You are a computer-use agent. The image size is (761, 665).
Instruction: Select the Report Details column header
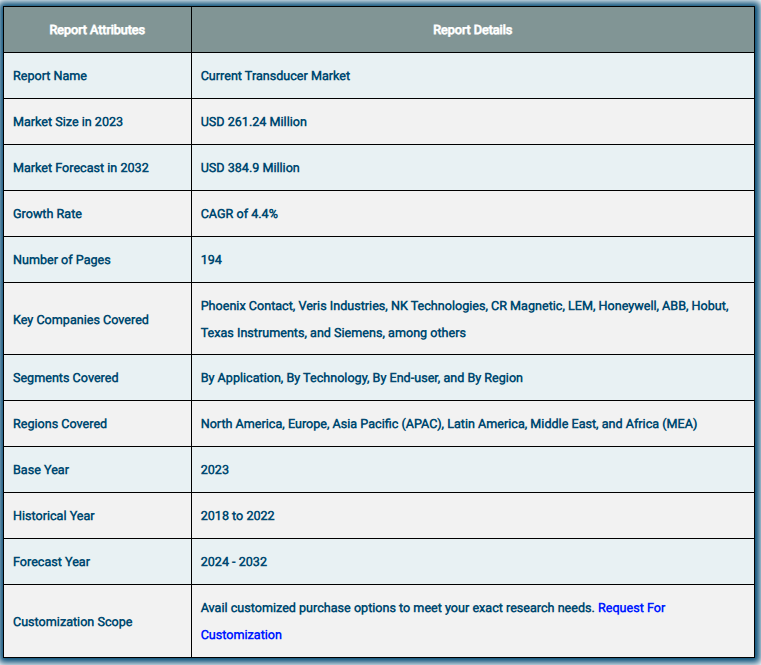tap(472, 30)
